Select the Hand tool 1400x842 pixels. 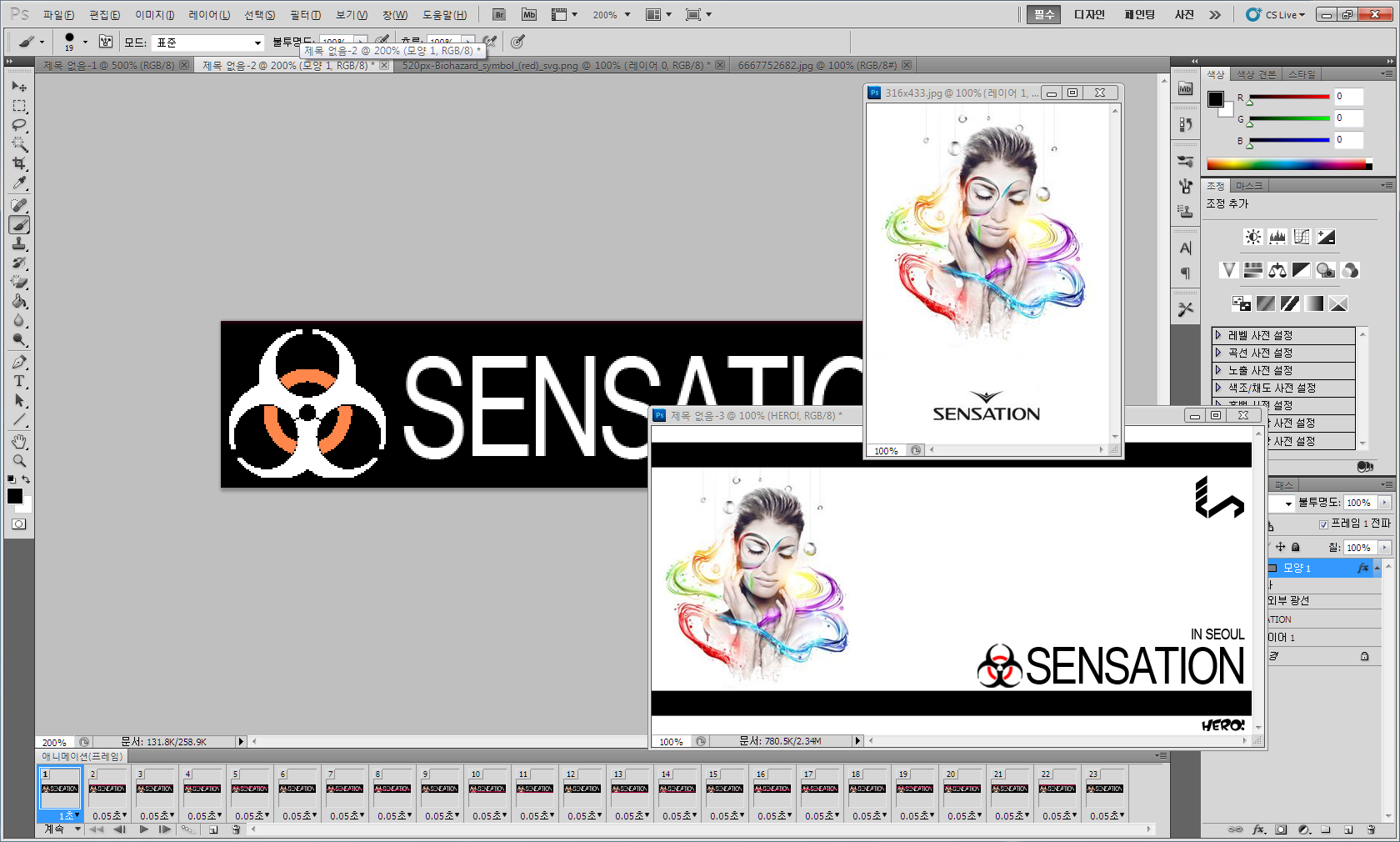19,441
